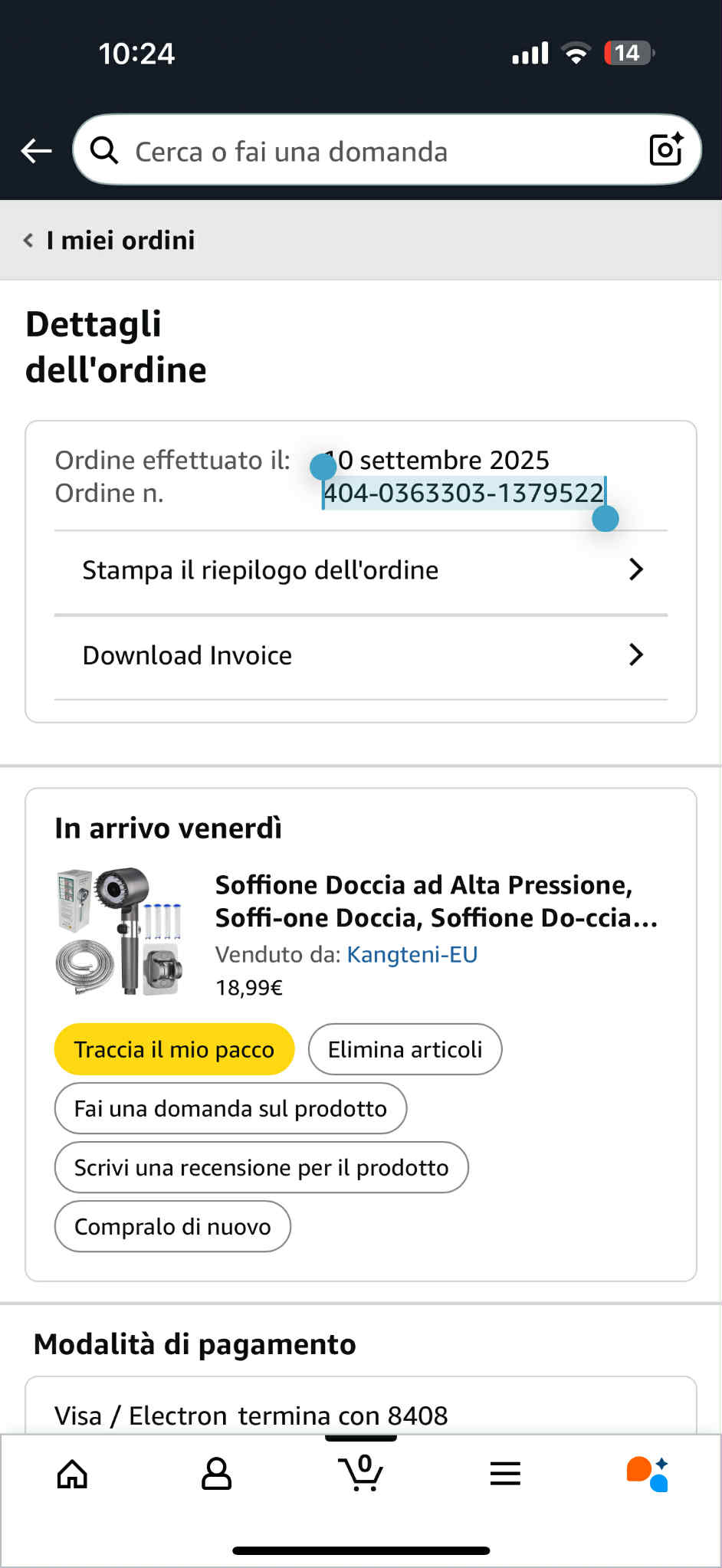Tap Traccia il mio pacco button
Viewport: 722px width, 1568px height.
pos(174,1049)
